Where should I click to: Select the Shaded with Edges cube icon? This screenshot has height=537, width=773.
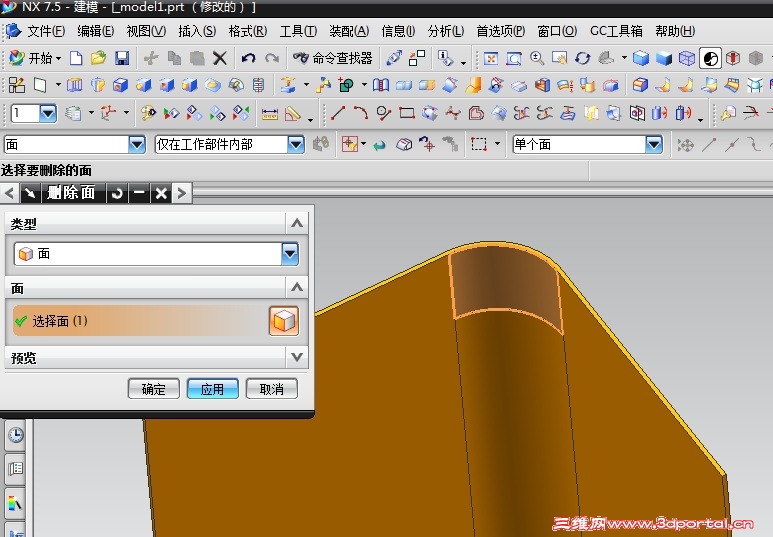[640, 59]
